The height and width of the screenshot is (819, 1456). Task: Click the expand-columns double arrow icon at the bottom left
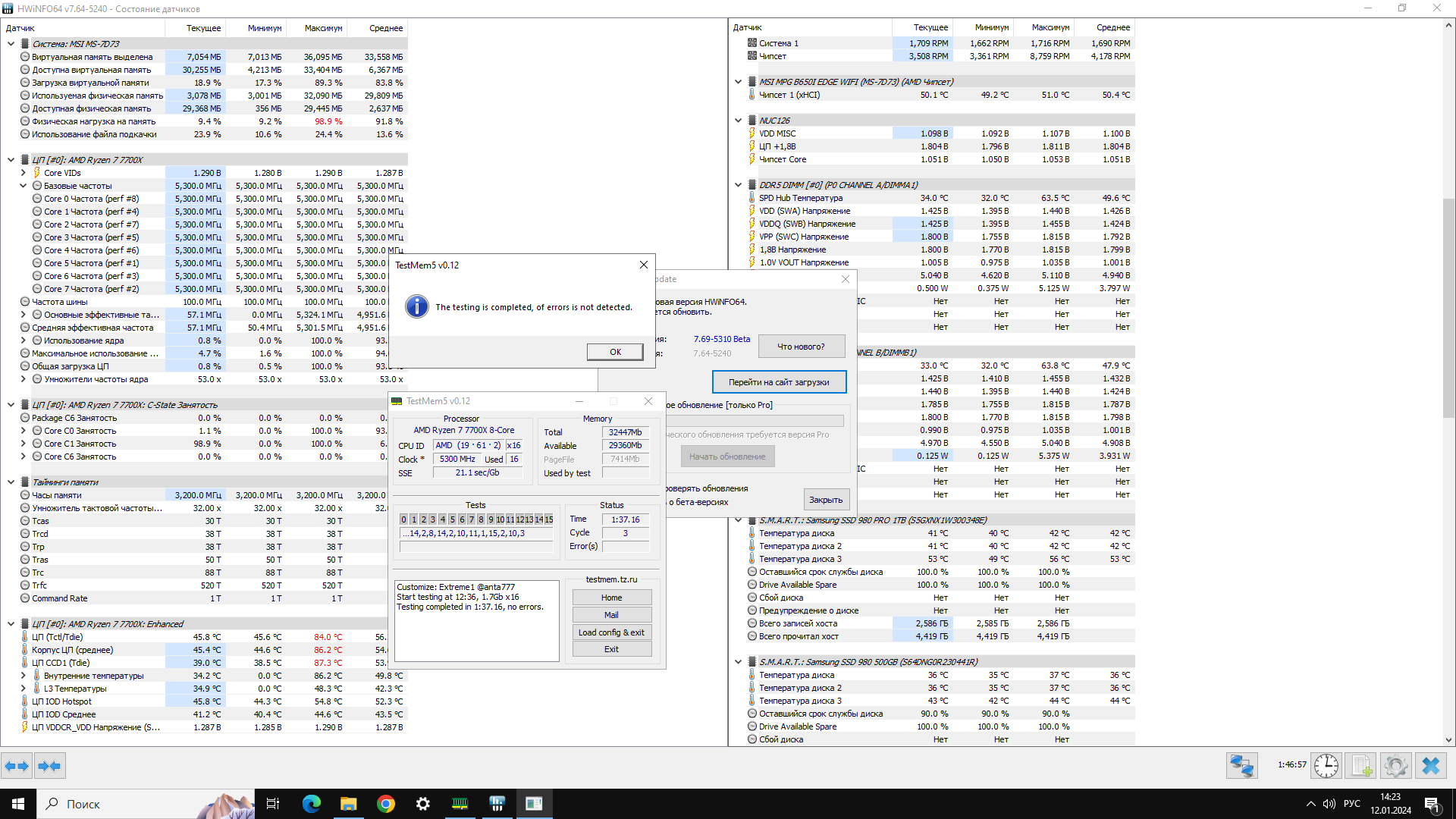pyautogui.click(x=17, y=766)
